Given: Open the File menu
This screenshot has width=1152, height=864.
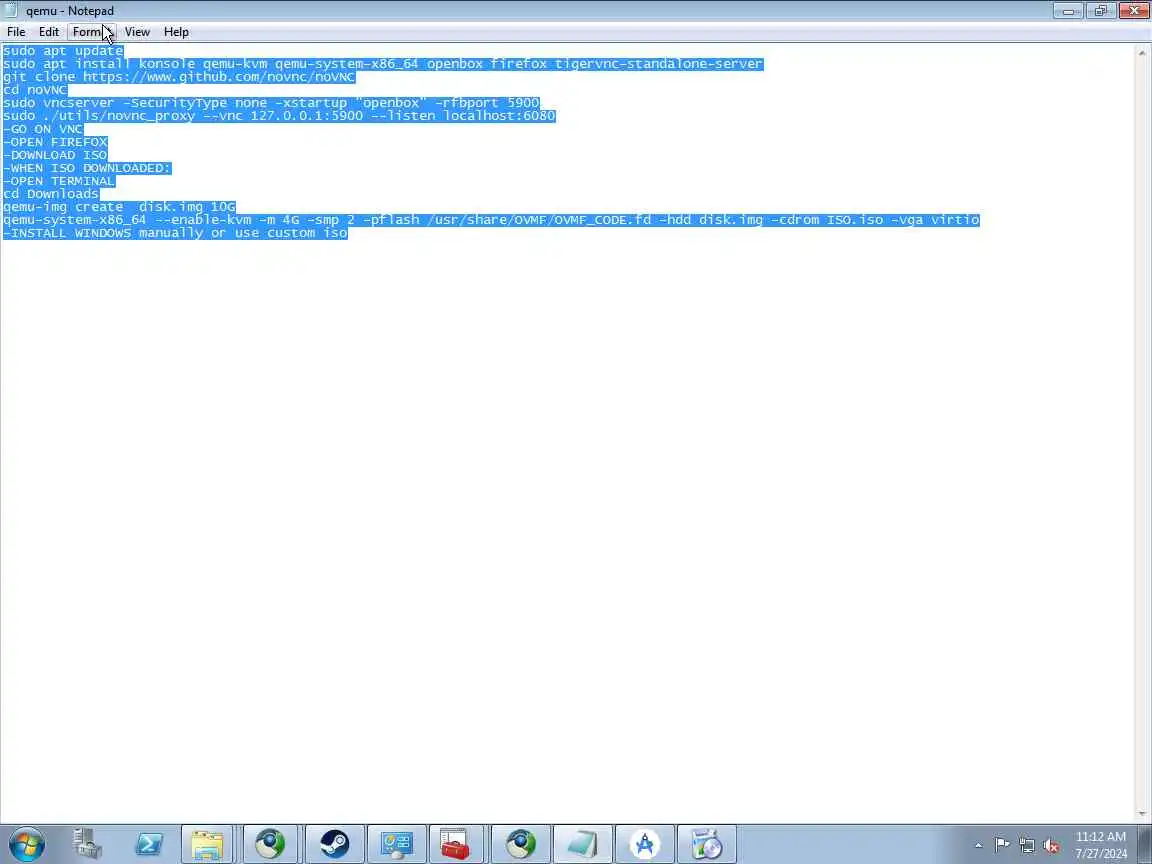Looking at the screenshot, I should 16,32.
